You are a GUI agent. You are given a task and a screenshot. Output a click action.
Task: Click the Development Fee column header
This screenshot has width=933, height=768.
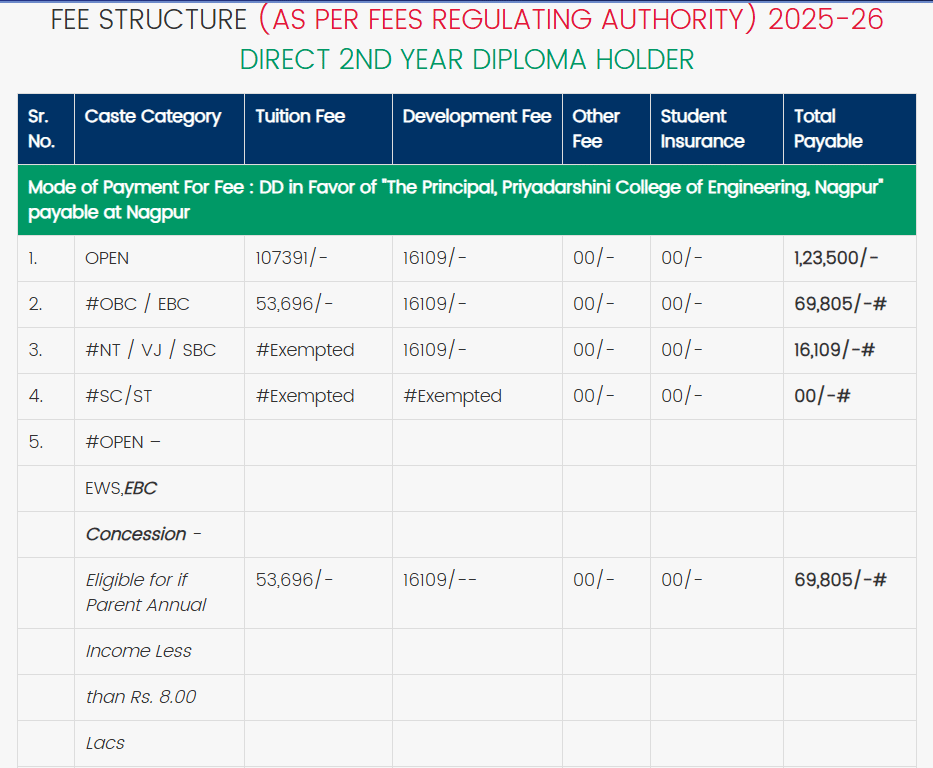[x=476, y=117]
